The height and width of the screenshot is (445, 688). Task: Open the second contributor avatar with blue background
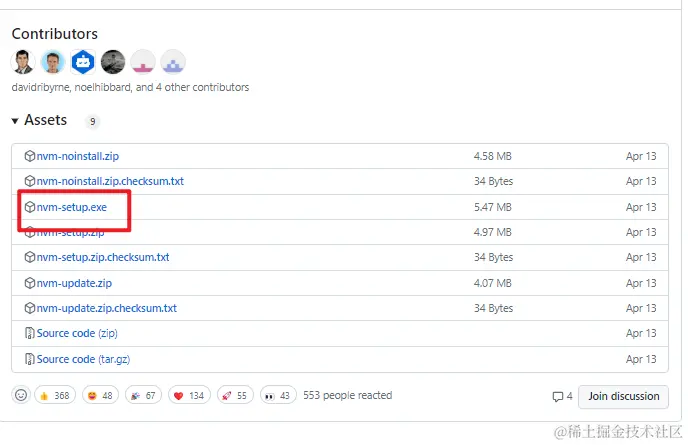click(53, 62)
